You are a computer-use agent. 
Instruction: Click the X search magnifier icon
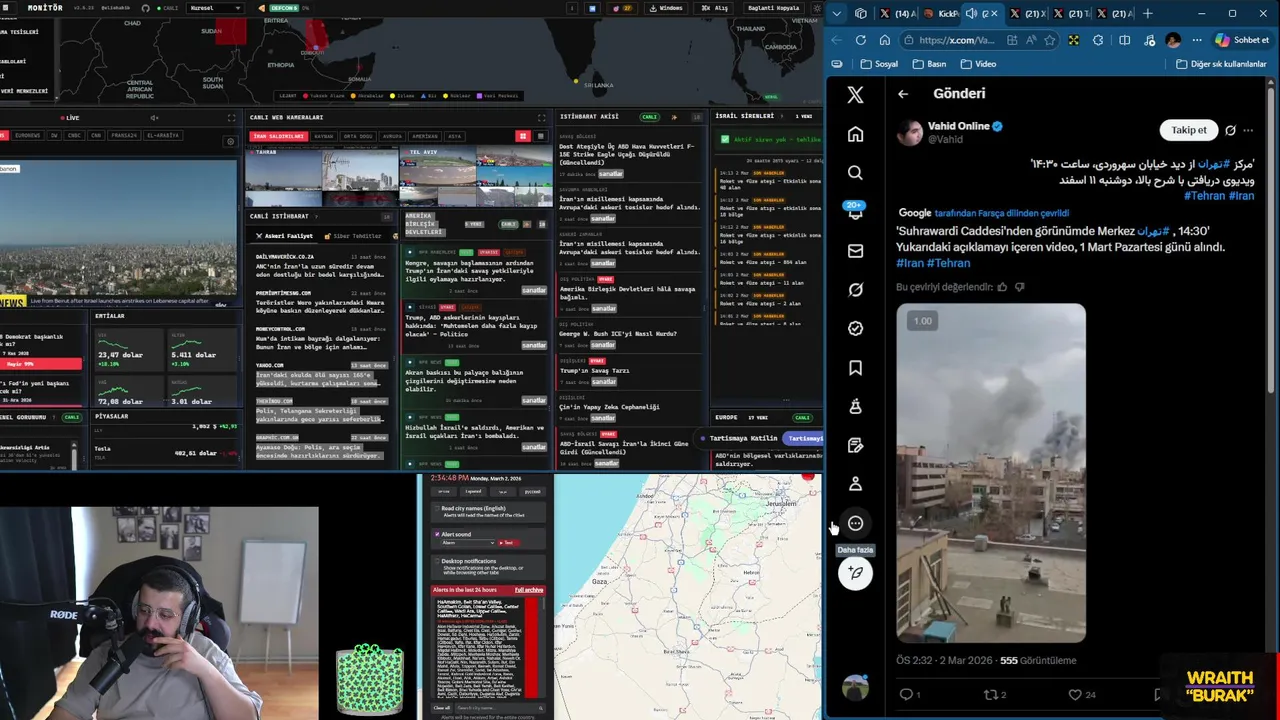(855, 173)
